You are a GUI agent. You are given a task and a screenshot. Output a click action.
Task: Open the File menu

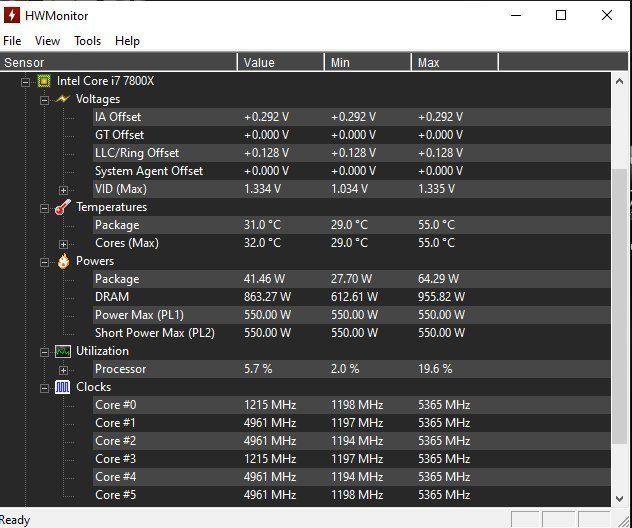(x=12, y=41)
